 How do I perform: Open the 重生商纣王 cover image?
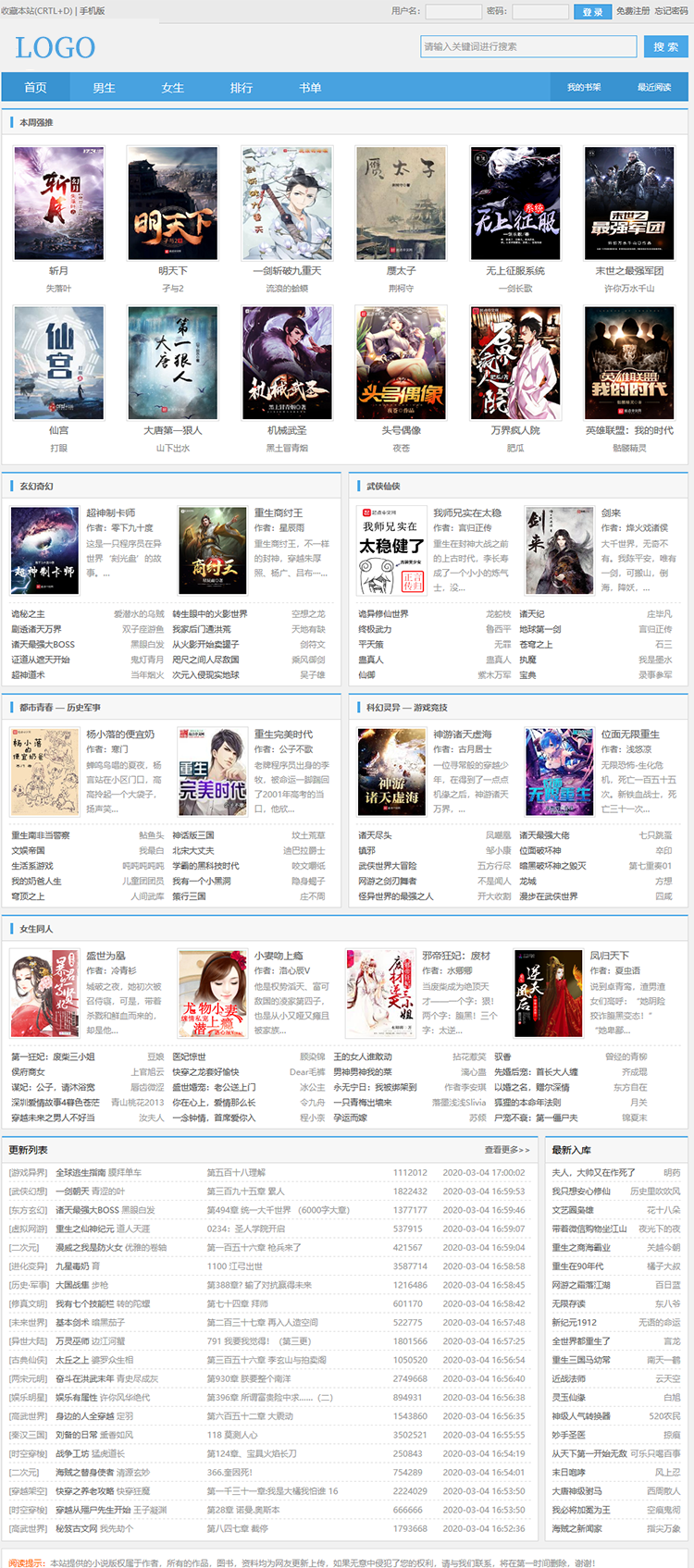point(213,550)
